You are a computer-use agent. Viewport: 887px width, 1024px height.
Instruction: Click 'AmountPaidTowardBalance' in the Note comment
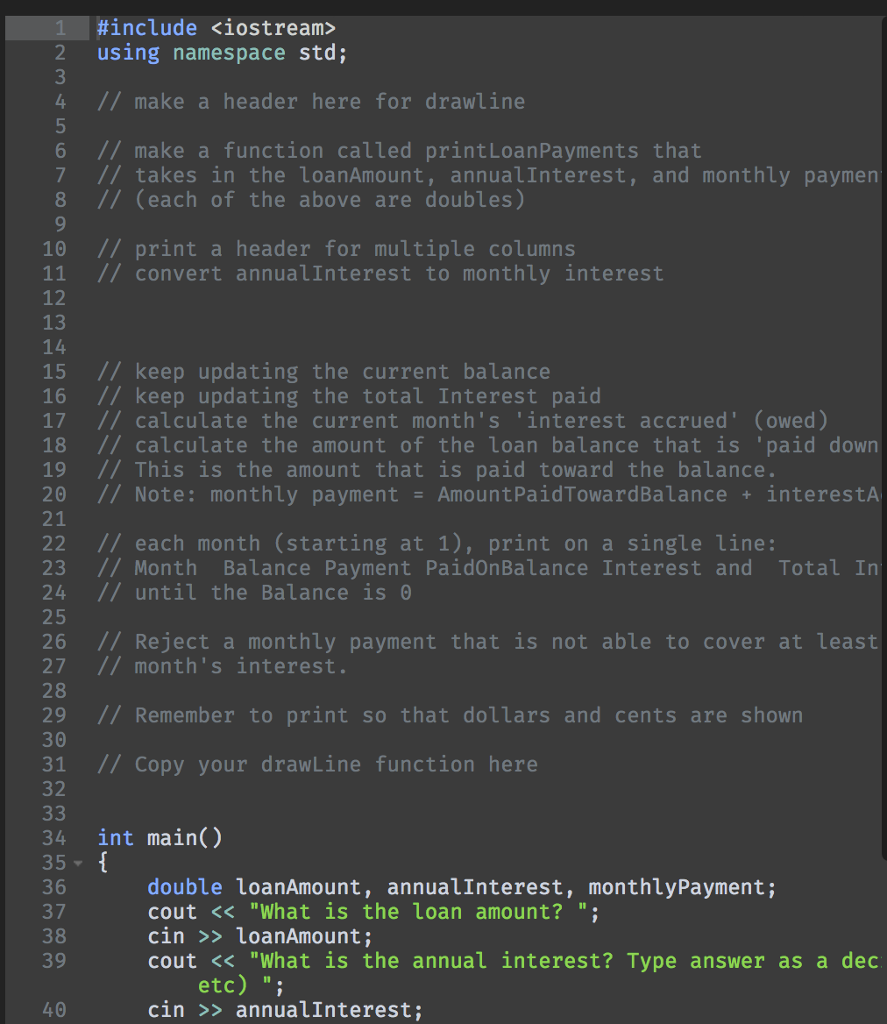click(x=582, y=495)
